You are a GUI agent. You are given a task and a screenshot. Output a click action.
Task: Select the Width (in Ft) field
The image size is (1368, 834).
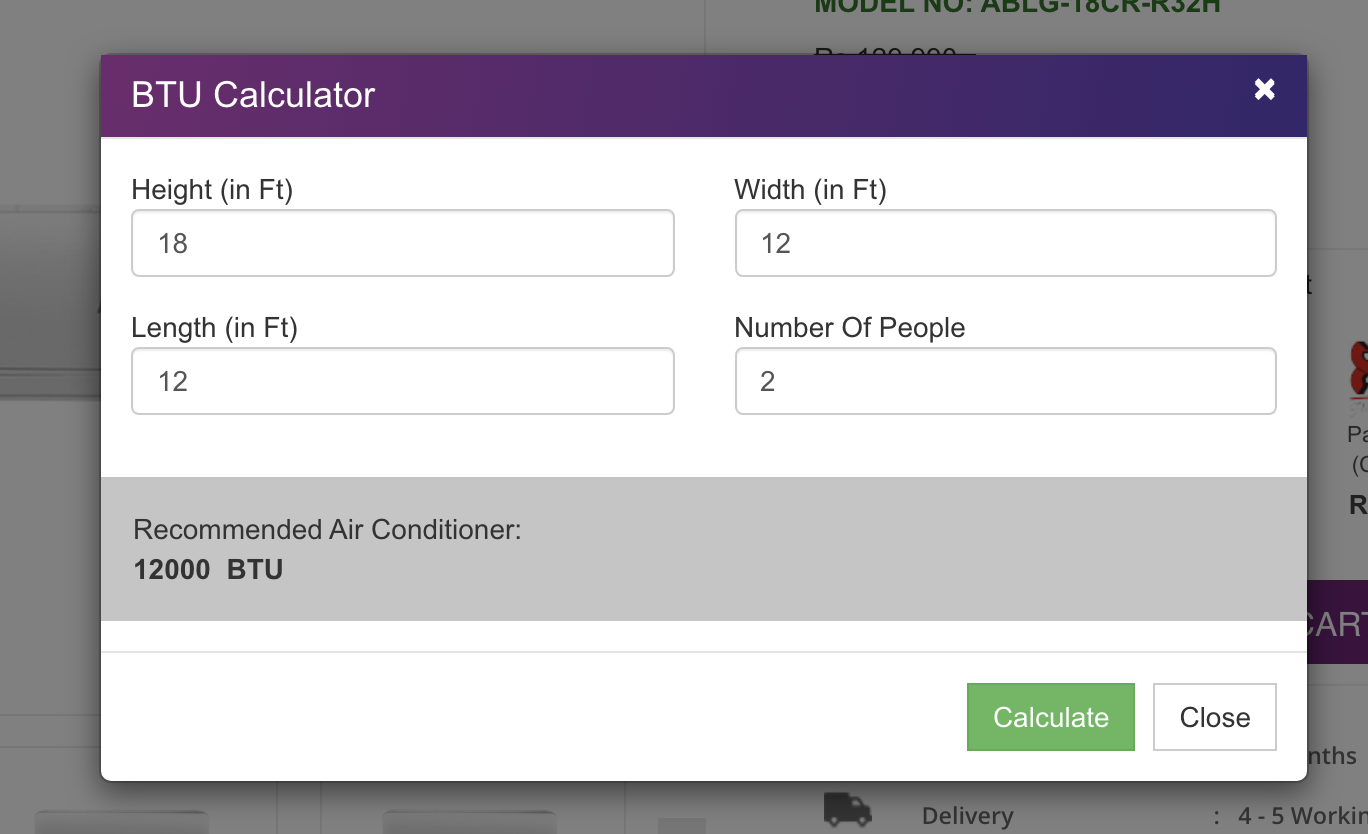coord(1006,243)
